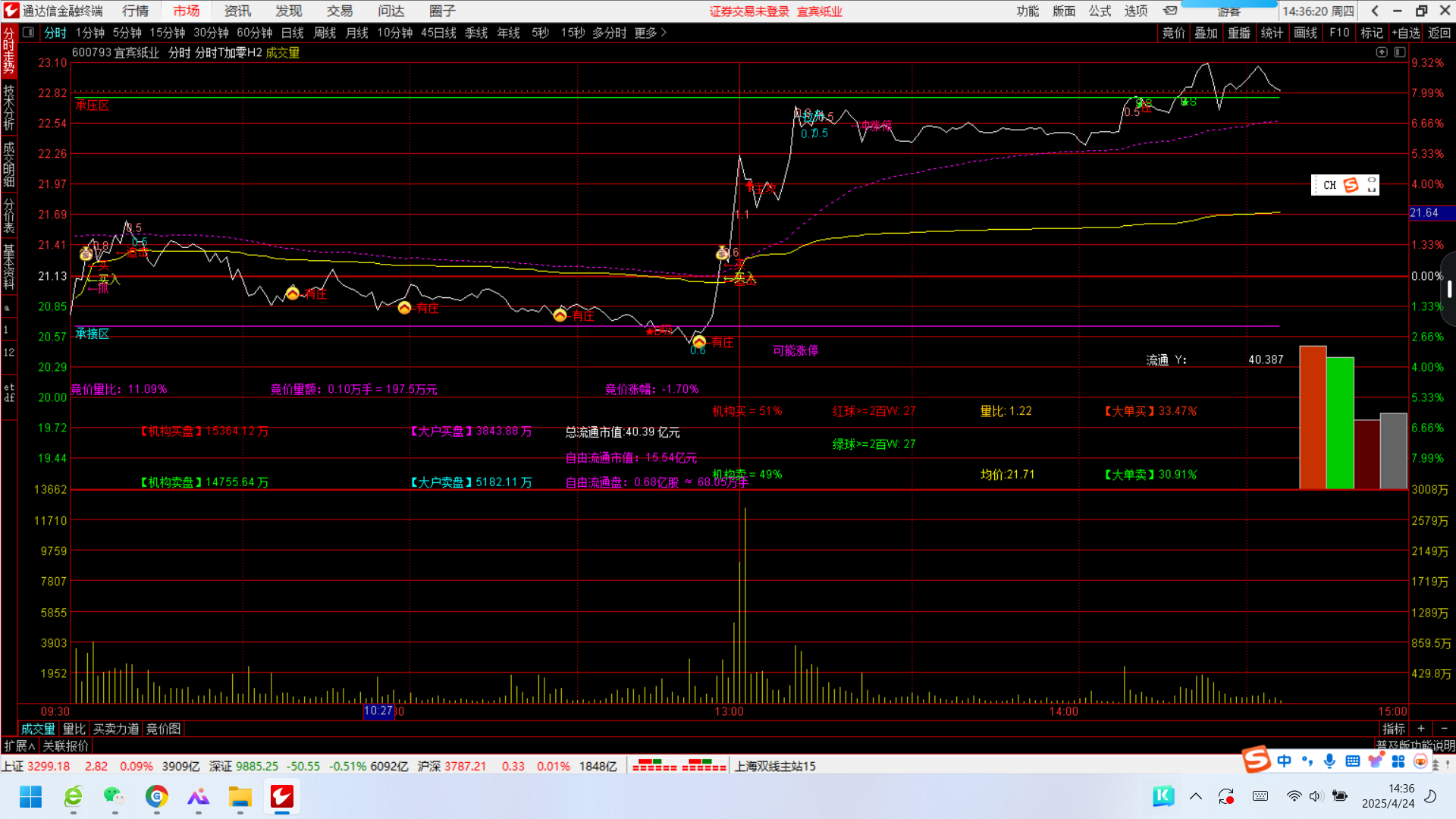Show hidden system tray icons chevron
The image size is (1456, 819).
pyautogui.click(x=1196, y=796)
